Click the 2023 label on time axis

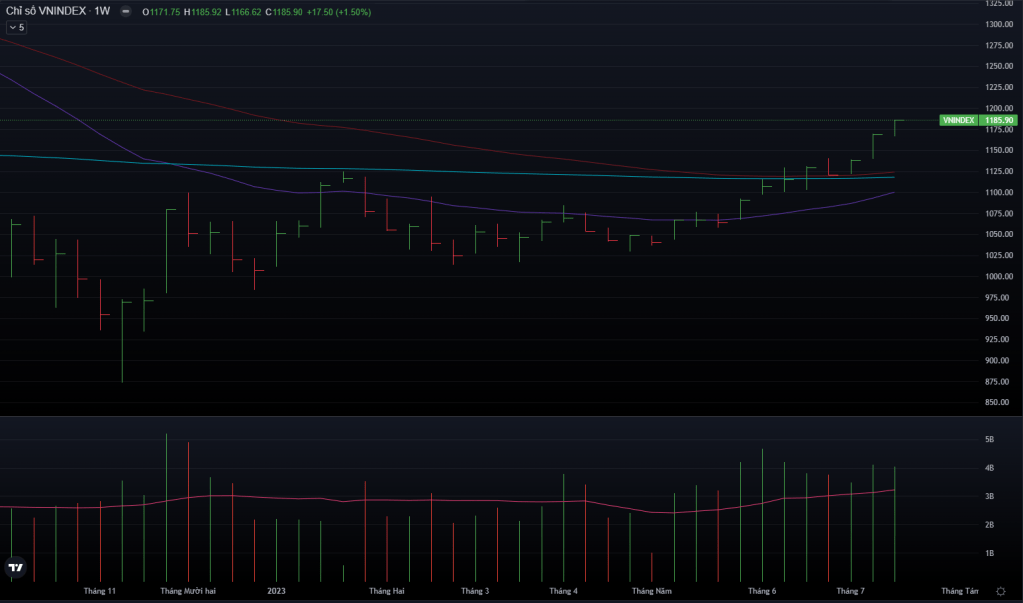[x=277, y=591]
